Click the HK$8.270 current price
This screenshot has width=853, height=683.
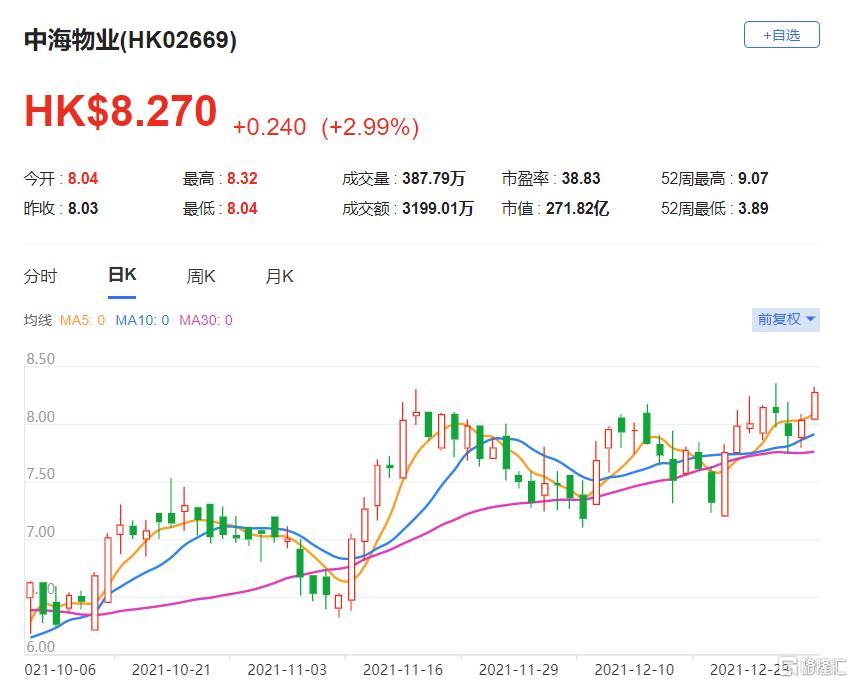click(120, 111)
